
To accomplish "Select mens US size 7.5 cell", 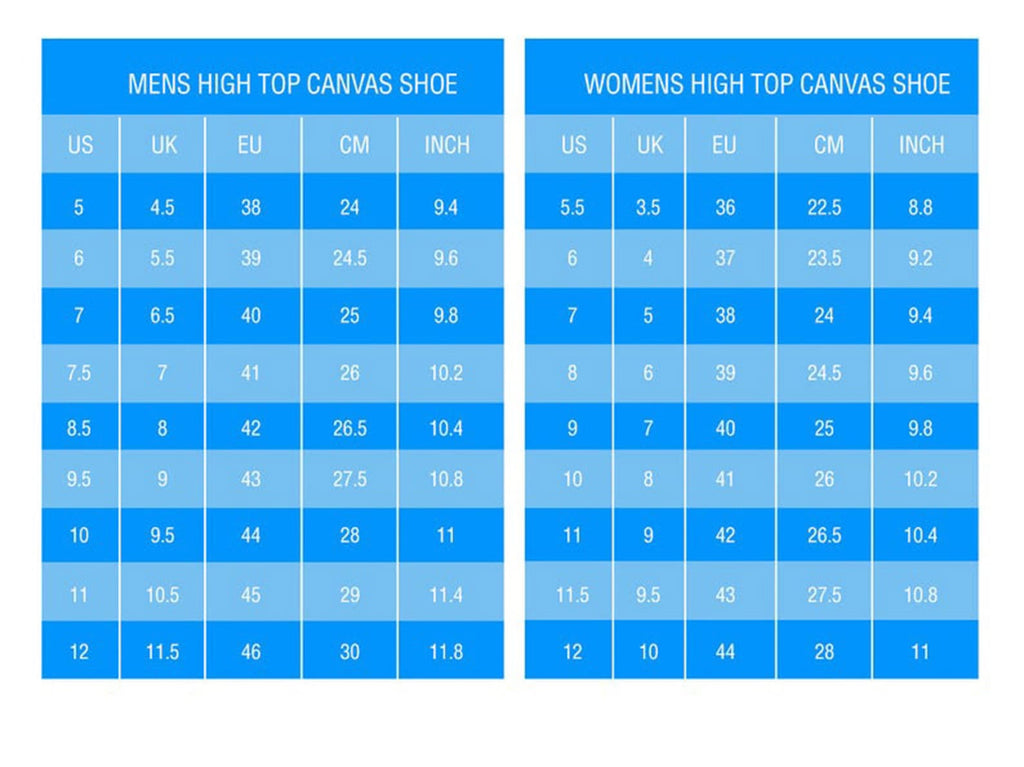I will tap(79, 373).
